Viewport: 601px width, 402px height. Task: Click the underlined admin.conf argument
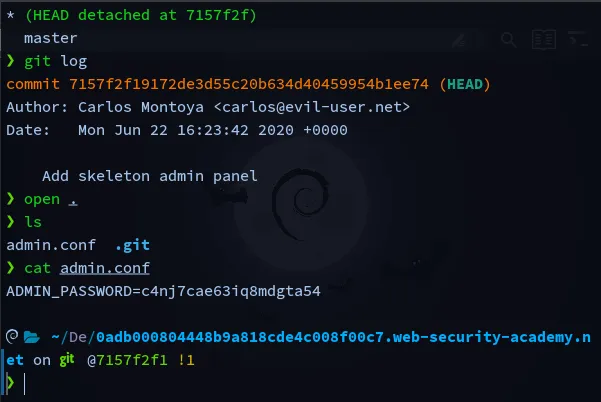(x=105, y=268)
